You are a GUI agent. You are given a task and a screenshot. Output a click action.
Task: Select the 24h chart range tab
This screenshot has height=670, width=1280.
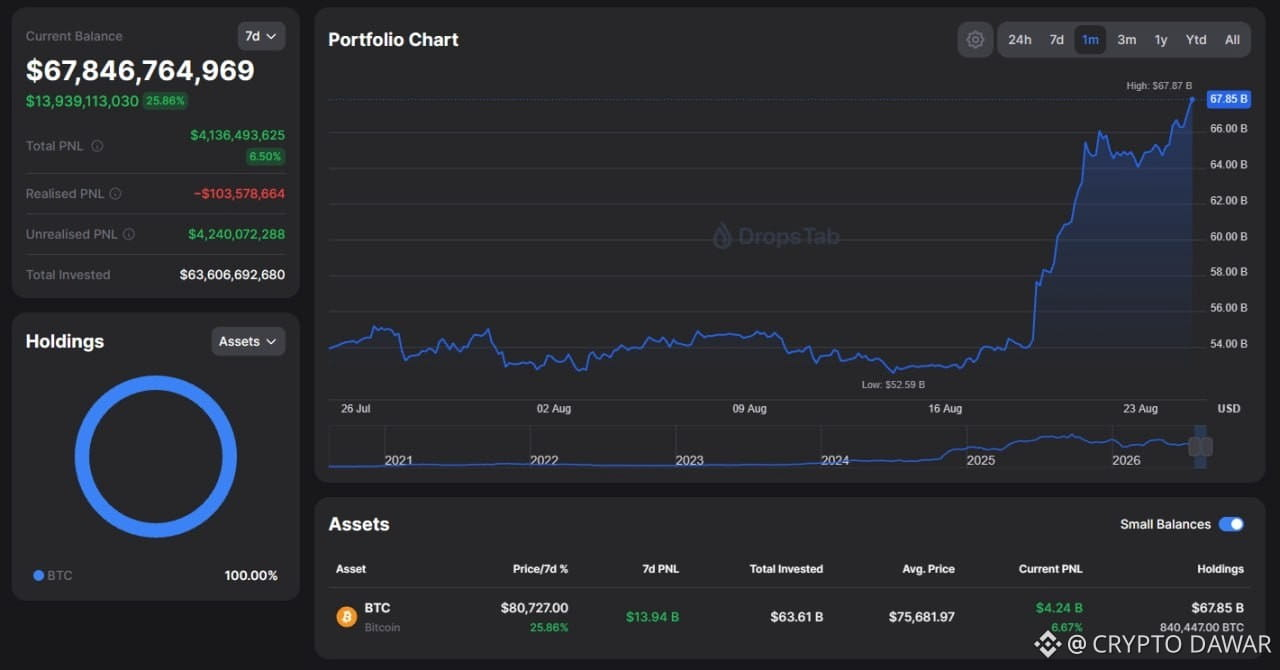[1019, 40]
